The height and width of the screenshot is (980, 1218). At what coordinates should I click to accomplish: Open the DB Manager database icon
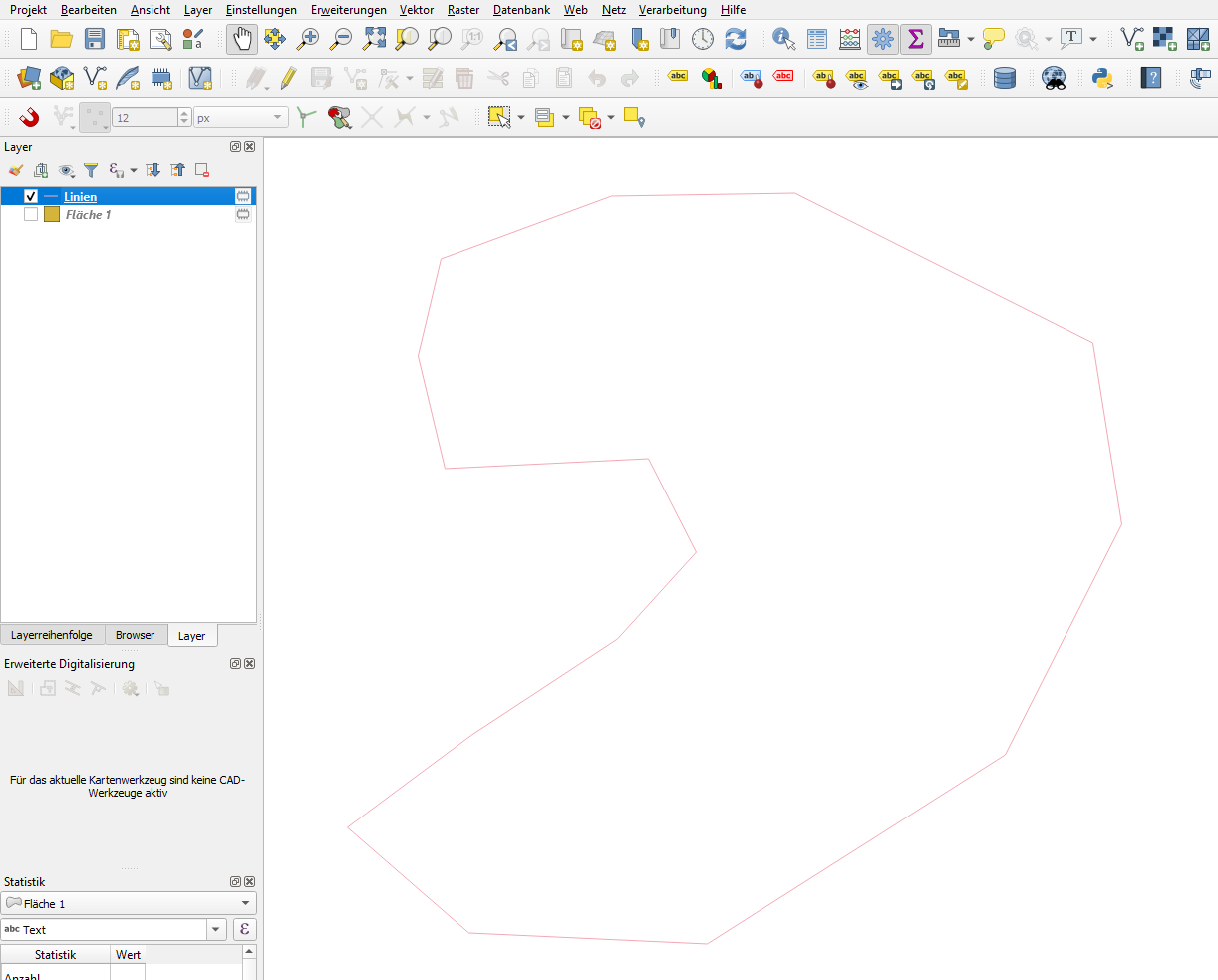point(1005,78)
